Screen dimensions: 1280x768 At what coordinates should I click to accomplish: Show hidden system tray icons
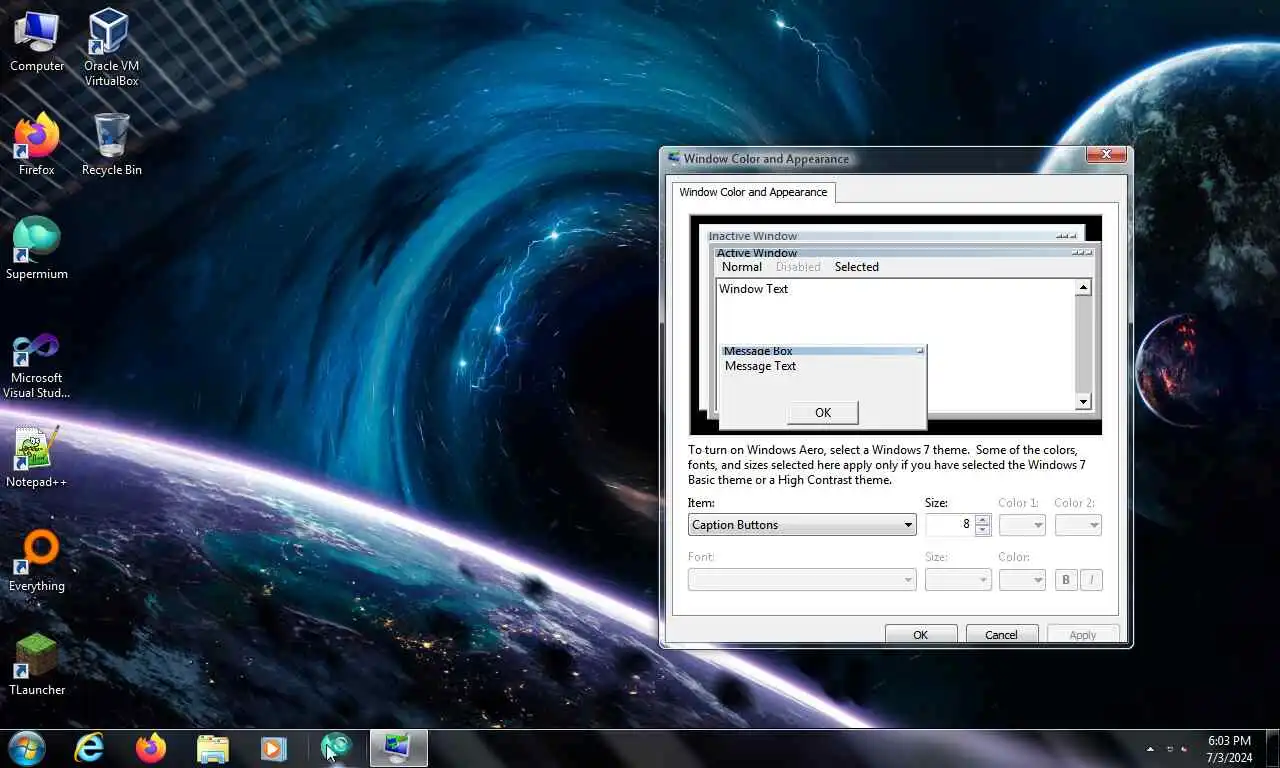(1150, 749)
